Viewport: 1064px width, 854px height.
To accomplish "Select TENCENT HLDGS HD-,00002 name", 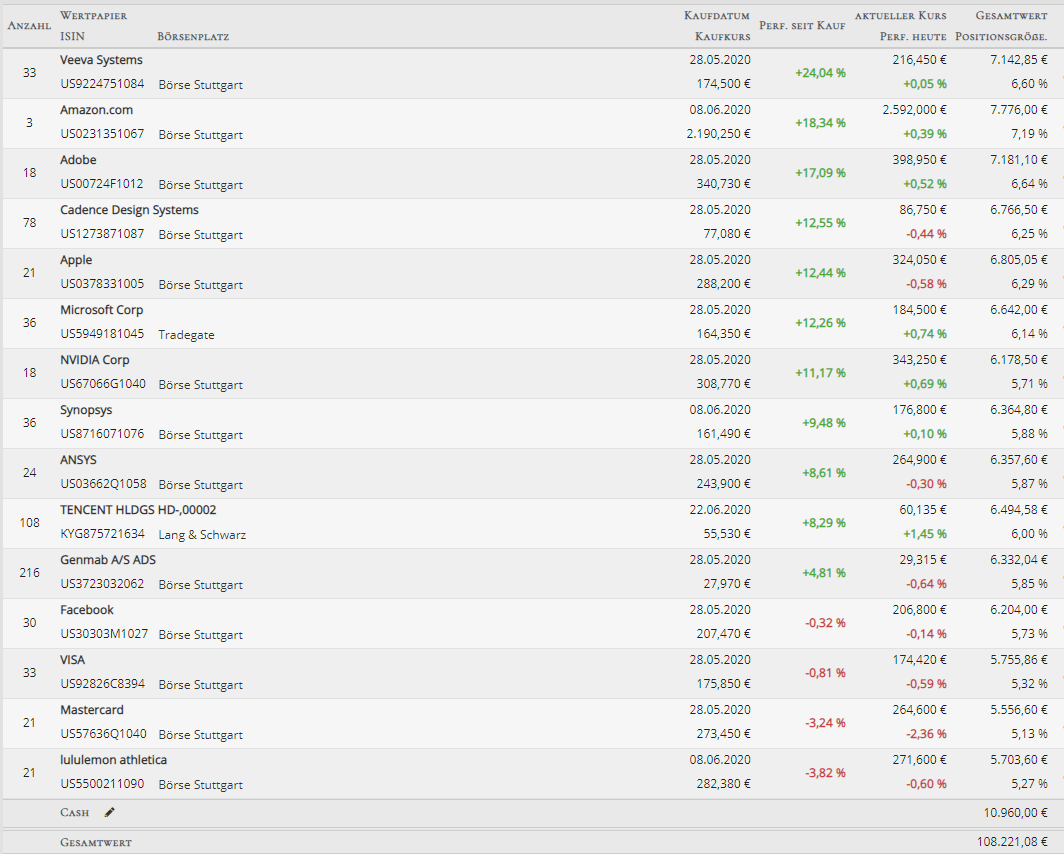I will coord(138,510).
